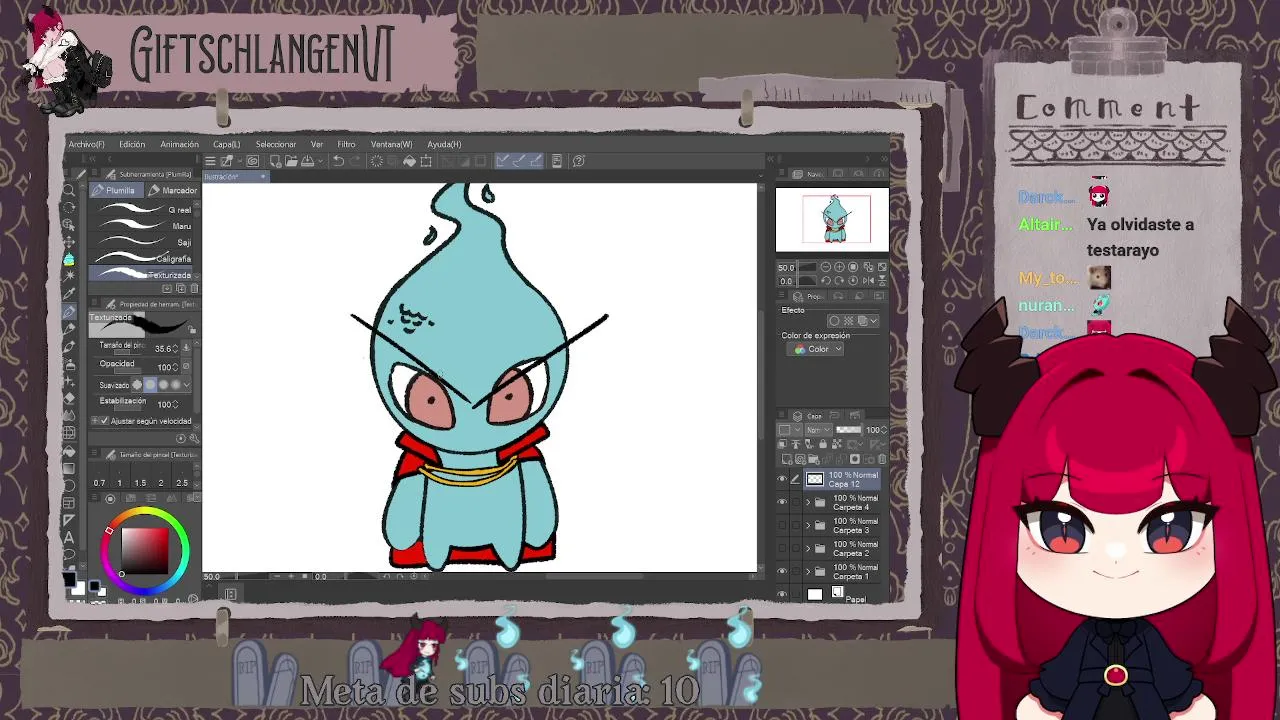The width and height of the screenshot is (1280, 720).
Task: Open the layer blending mode dropdown
Action: (x=819, y=429)
